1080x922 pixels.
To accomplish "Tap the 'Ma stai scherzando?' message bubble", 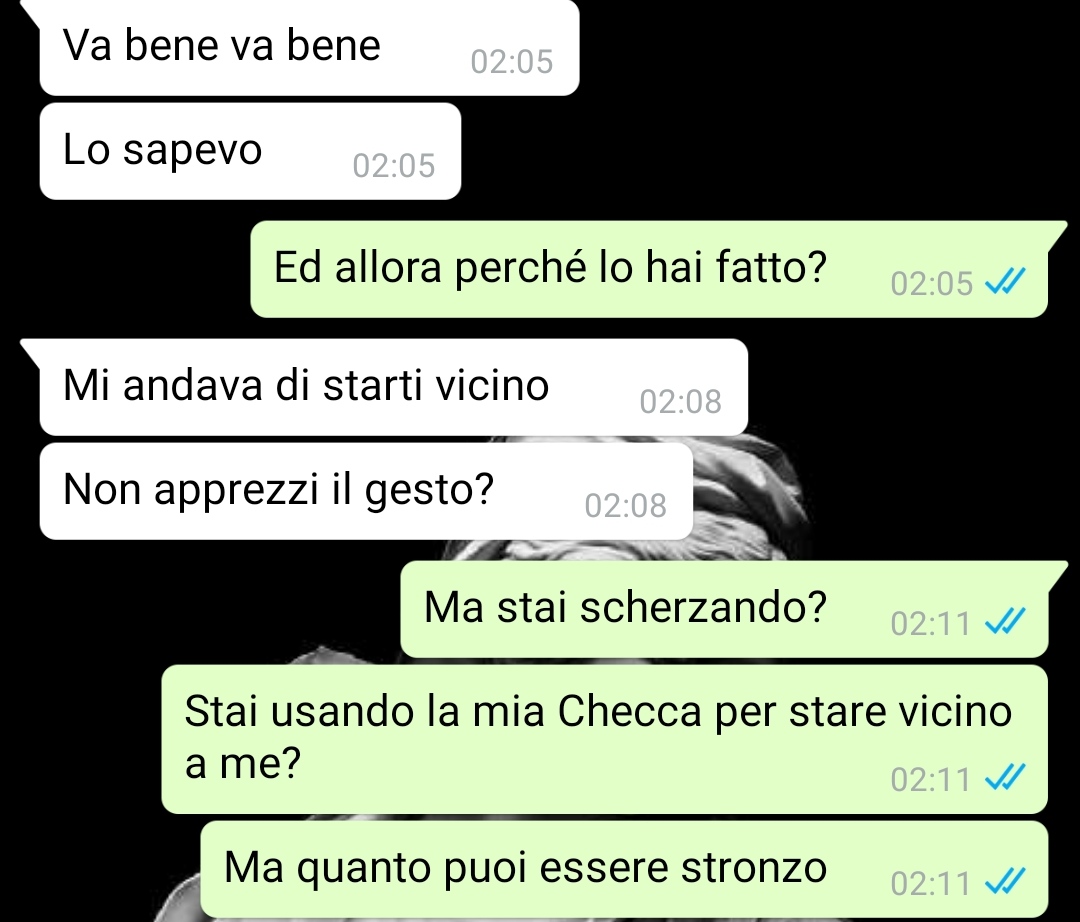I will 724,609.
